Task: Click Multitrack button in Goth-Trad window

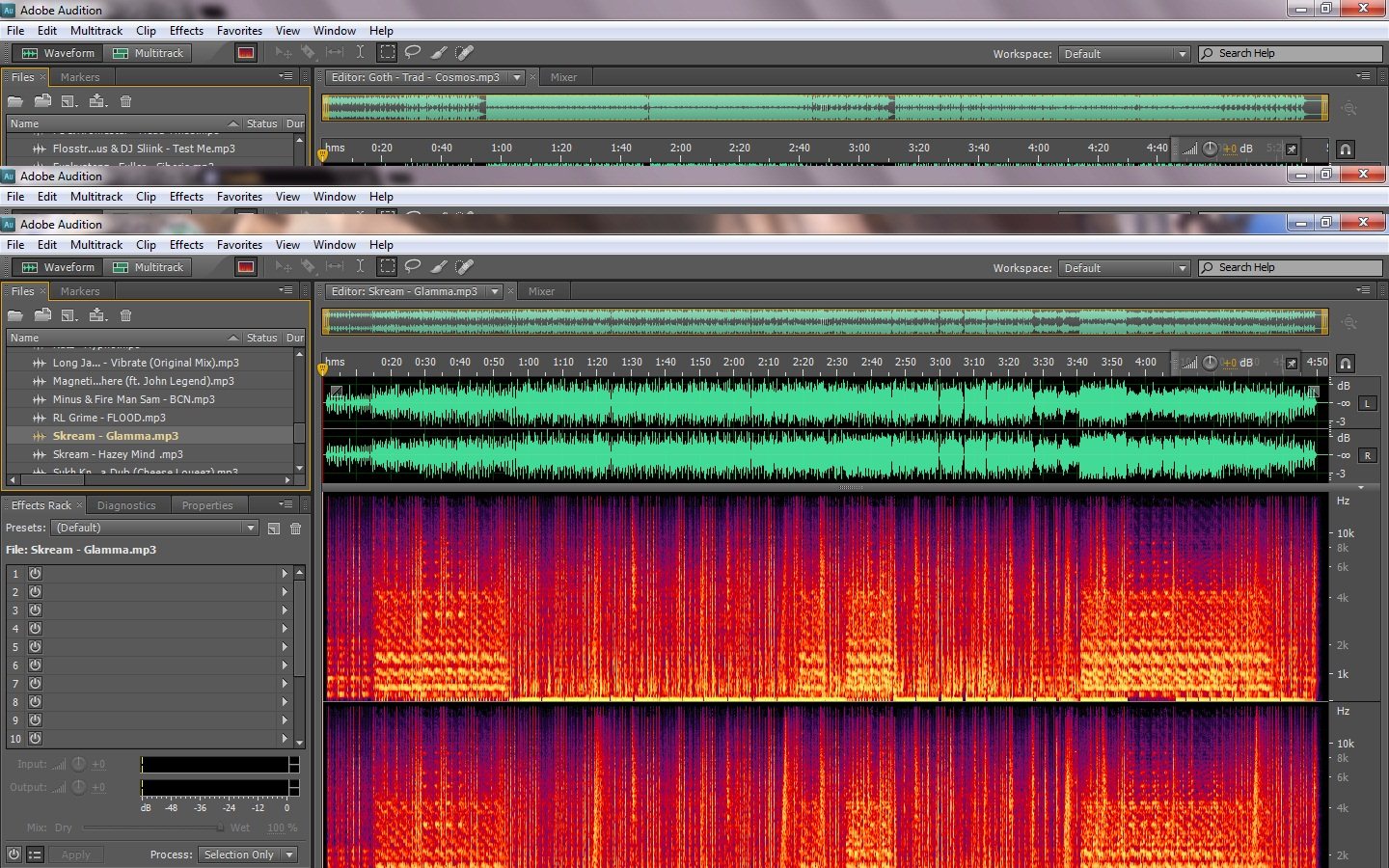Action: click(149, 53)
